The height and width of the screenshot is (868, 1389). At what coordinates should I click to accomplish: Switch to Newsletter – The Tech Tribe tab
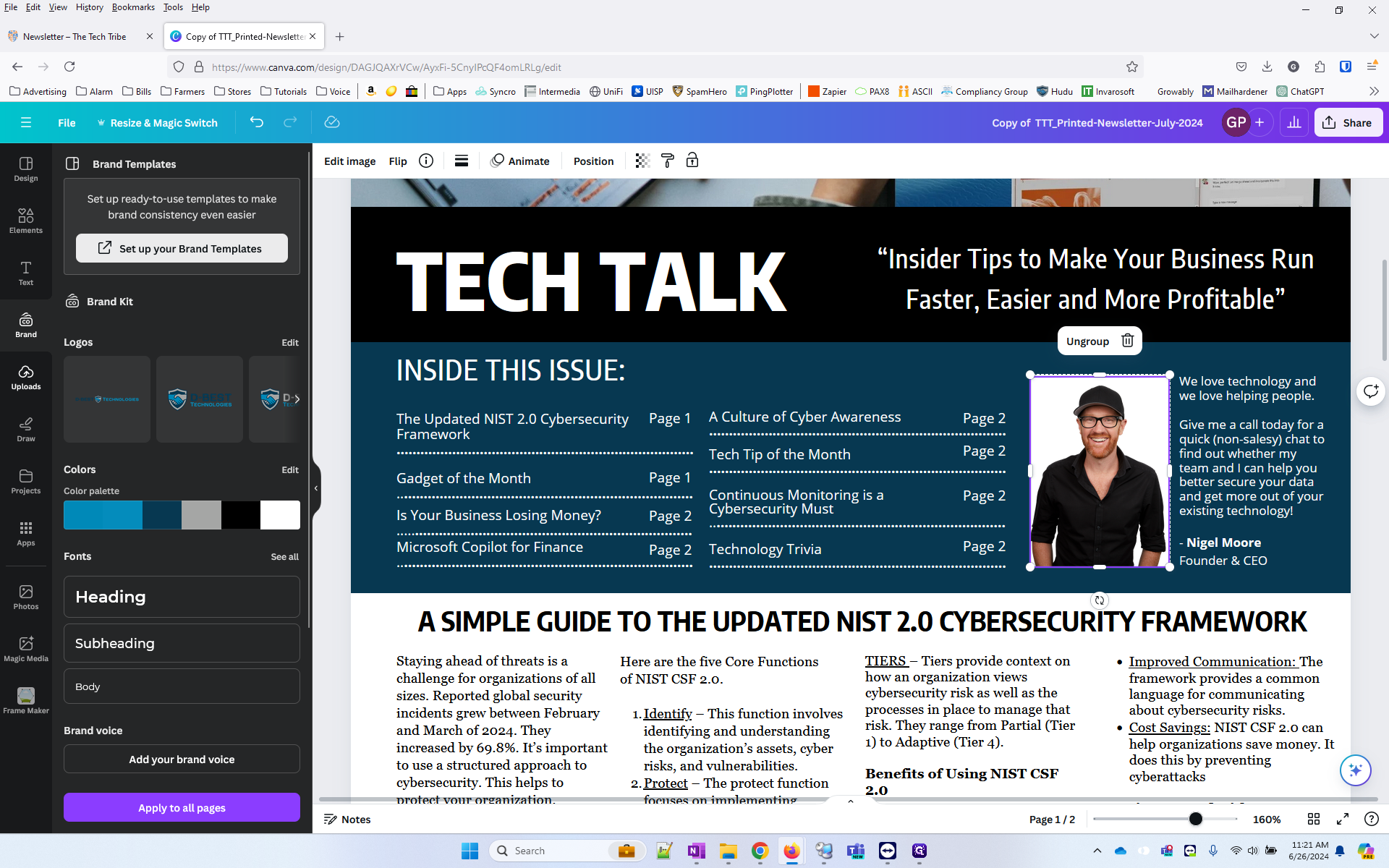[75, 36]
